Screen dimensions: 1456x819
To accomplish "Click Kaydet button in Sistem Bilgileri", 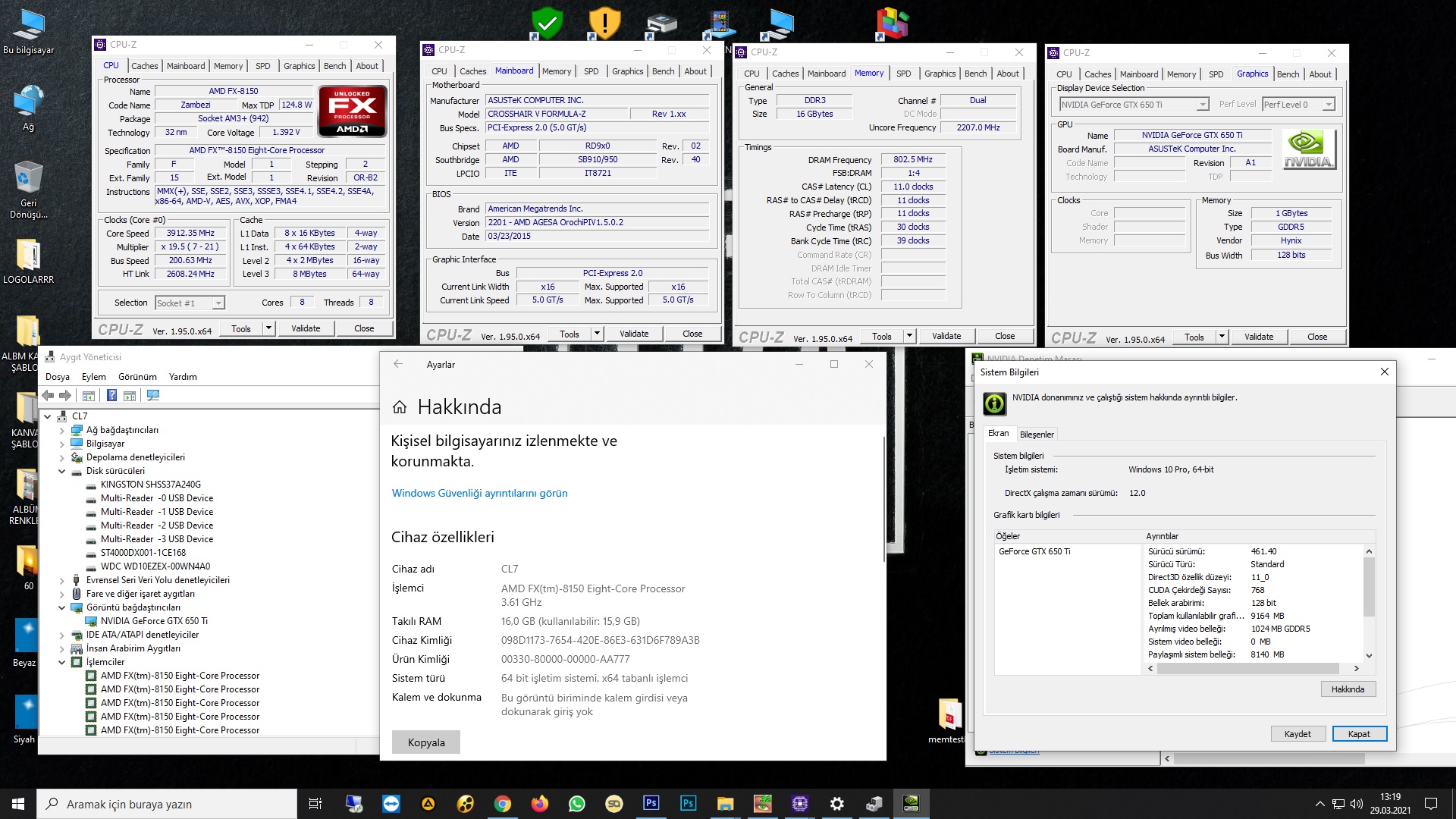I will tap(1298, 734).
